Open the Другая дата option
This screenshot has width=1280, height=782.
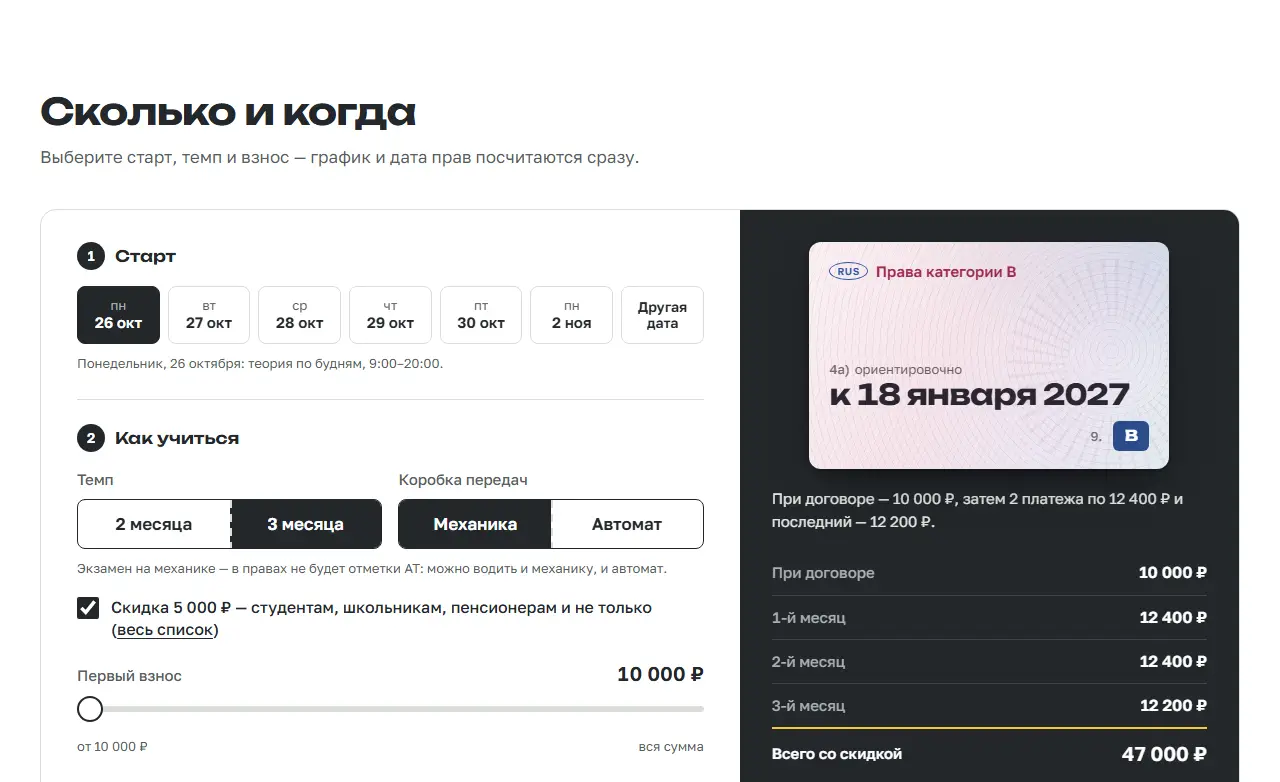pyautogui.click(x=662, y=315)
